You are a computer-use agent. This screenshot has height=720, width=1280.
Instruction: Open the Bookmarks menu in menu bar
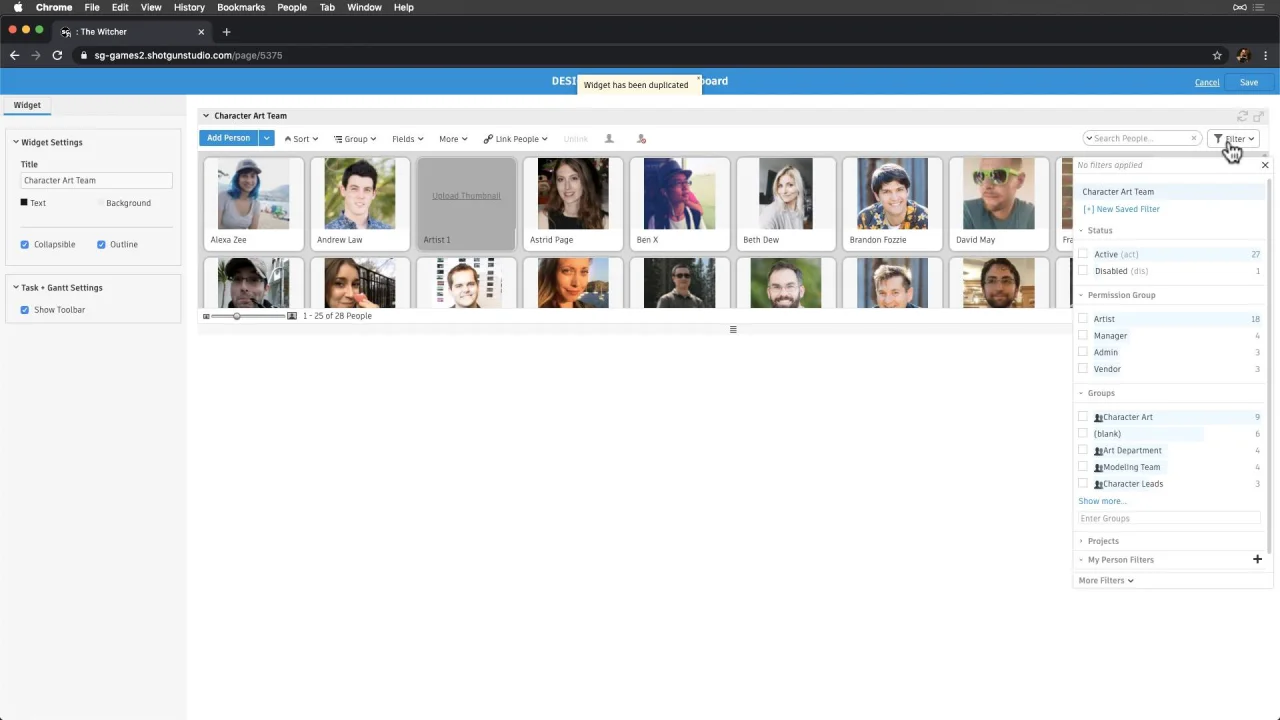tap(241, 7)
